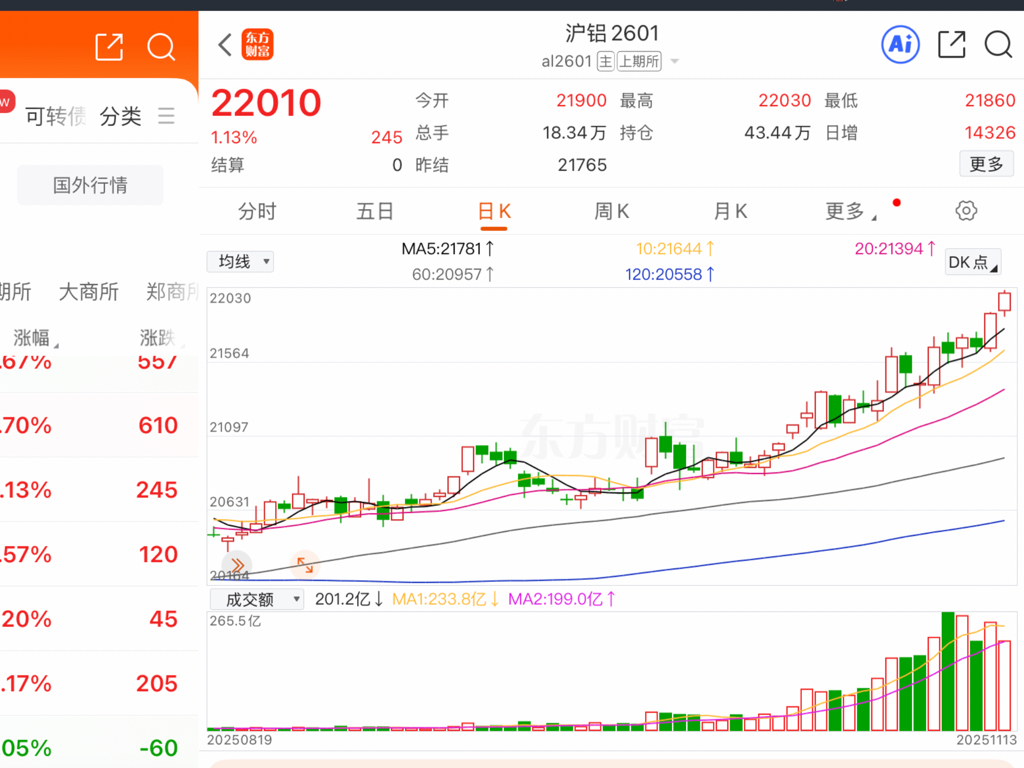Click the 60:20957 moving average label
Image resolution: width=1024 pixels, height=768 pixels.
(453, 274)
